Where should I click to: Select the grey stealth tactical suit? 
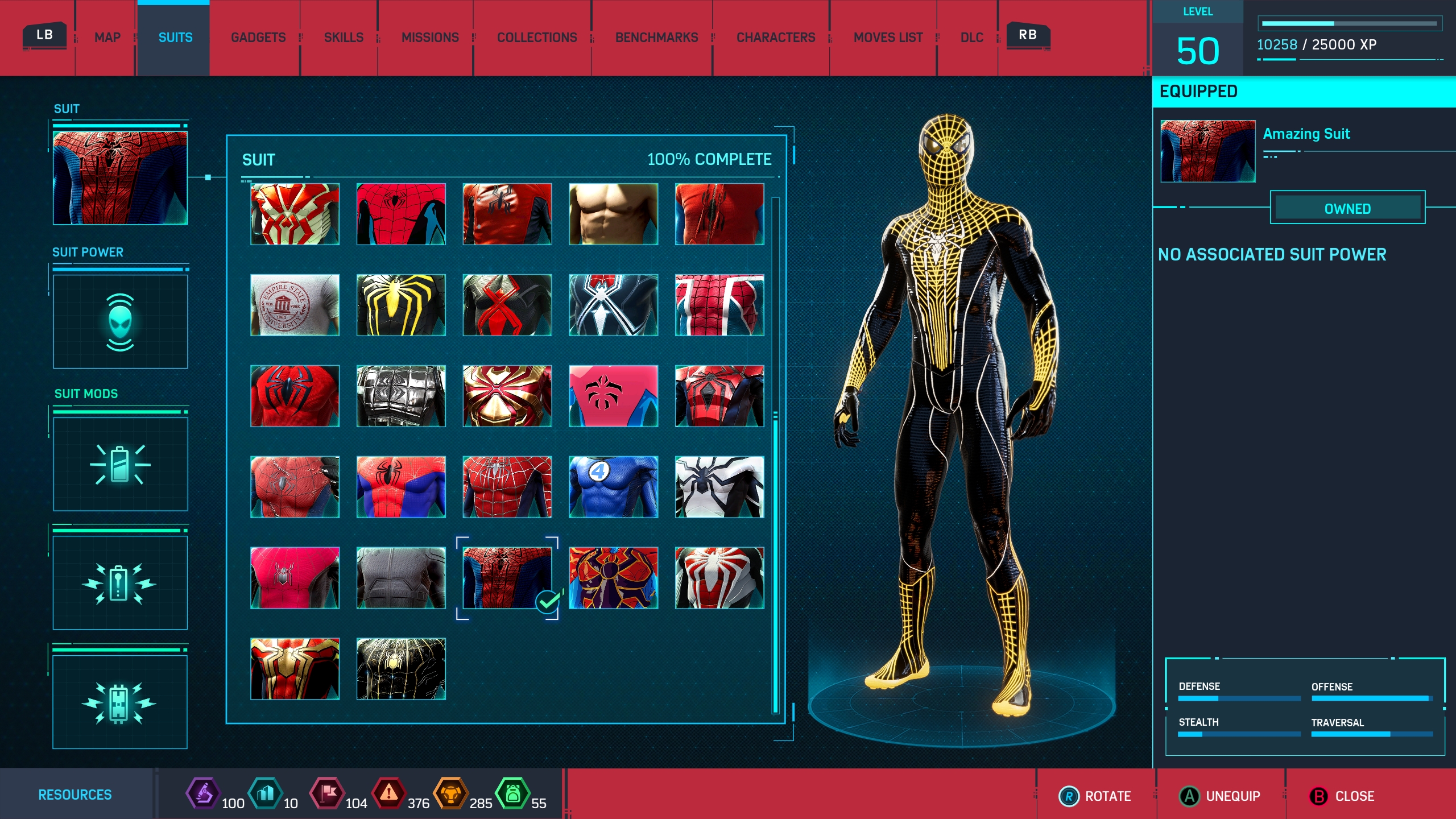pos(401,578)
